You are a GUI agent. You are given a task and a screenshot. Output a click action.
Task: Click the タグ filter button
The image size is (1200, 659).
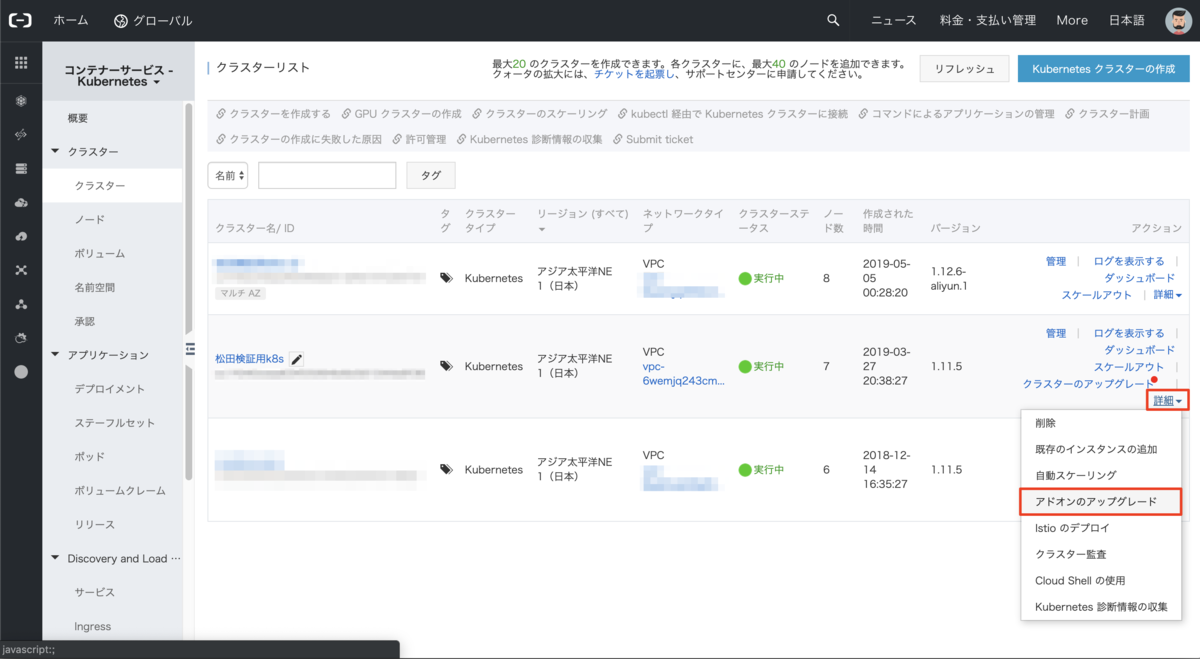click(430, 175)
